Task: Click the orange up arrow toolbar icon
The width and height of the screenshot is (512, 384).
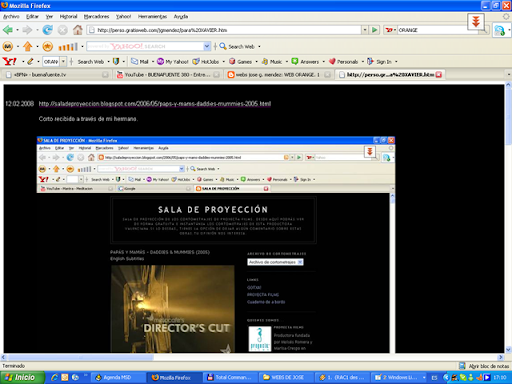Action: [27, 46]
